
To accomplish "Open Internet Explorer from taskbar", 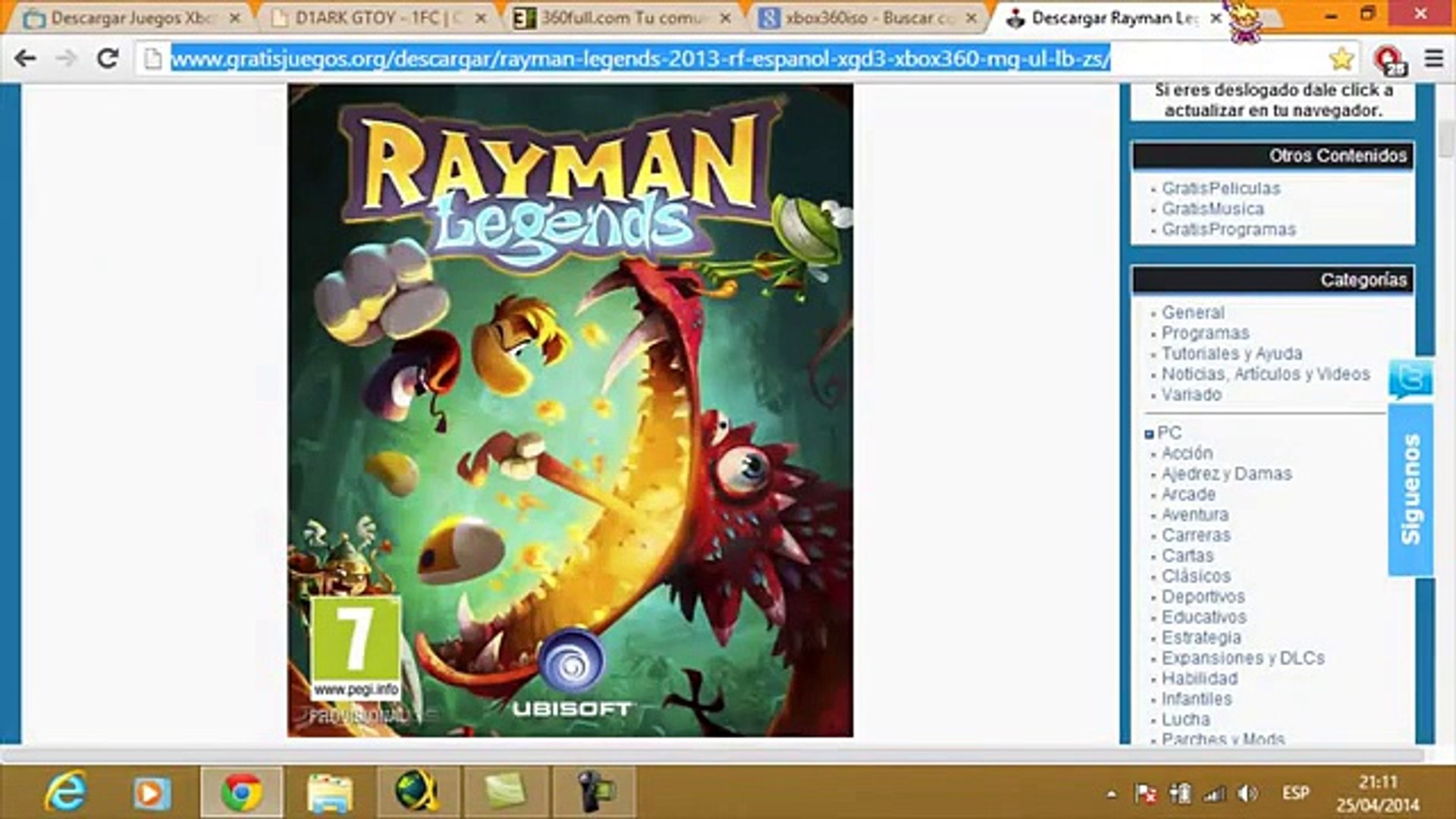I will tap(65, 792).
